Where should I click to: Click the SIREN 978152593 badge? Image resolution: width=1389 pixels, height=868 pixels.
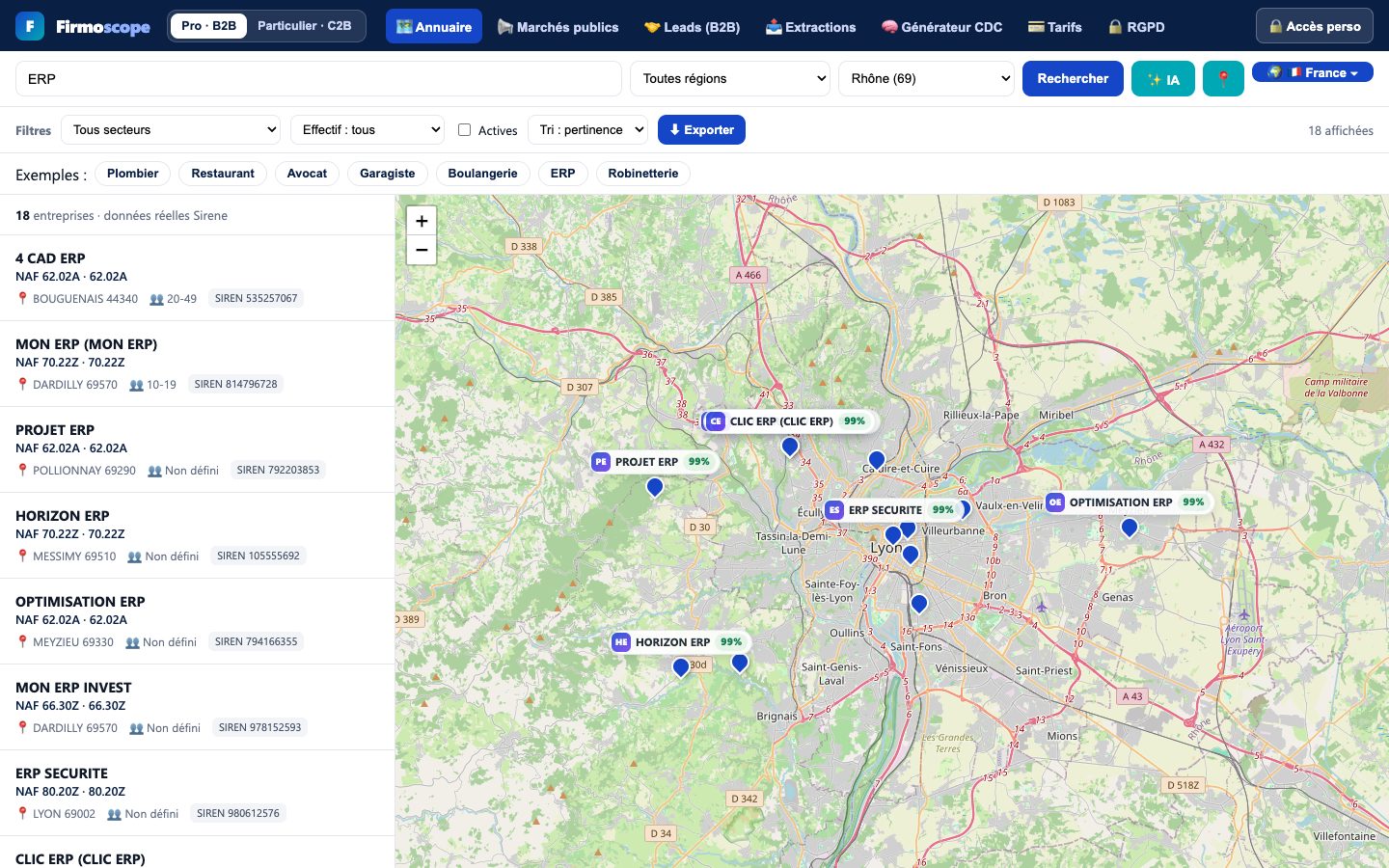260,728
